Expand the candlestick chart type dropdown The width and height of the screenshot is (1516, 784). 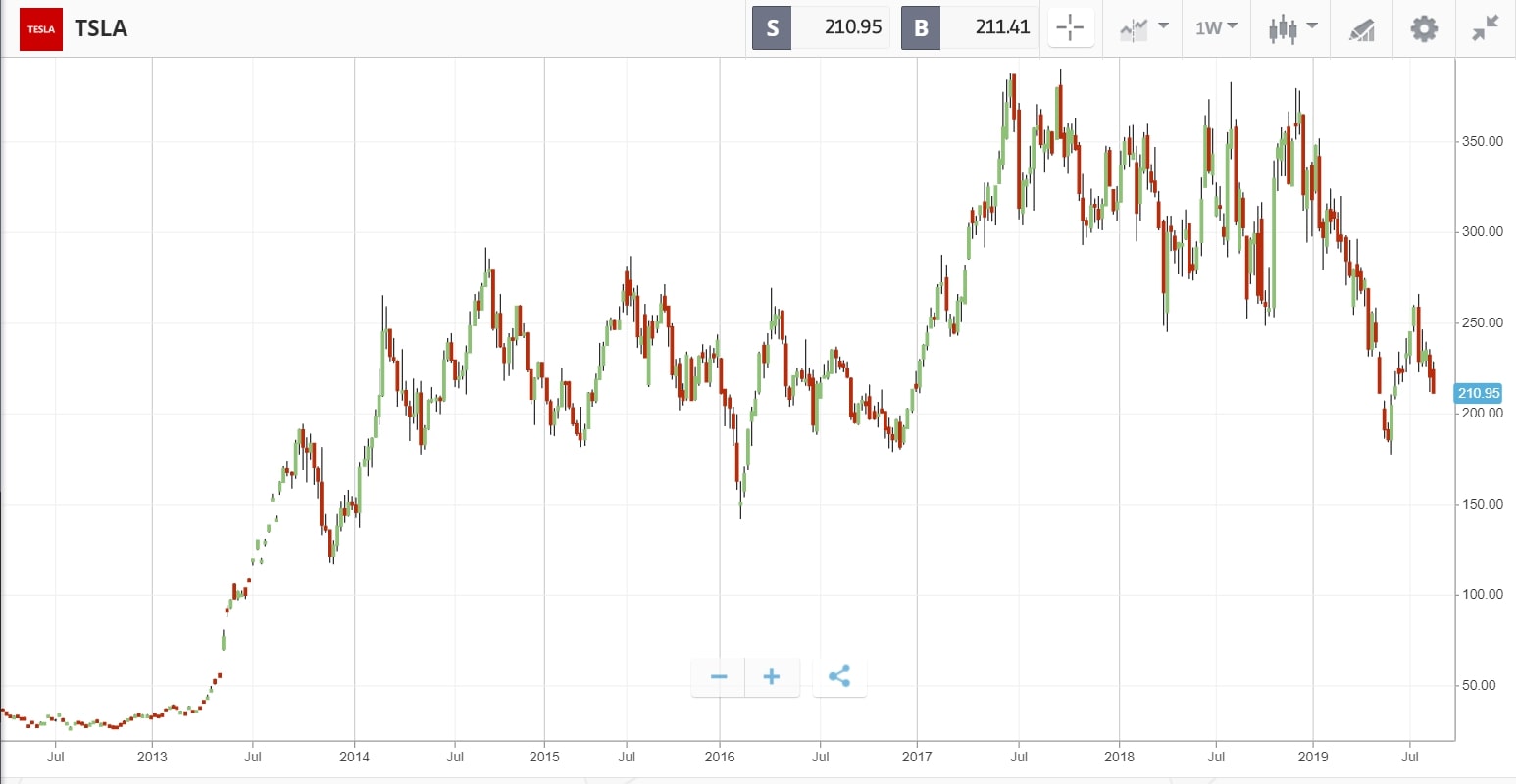coord(1292,27)
